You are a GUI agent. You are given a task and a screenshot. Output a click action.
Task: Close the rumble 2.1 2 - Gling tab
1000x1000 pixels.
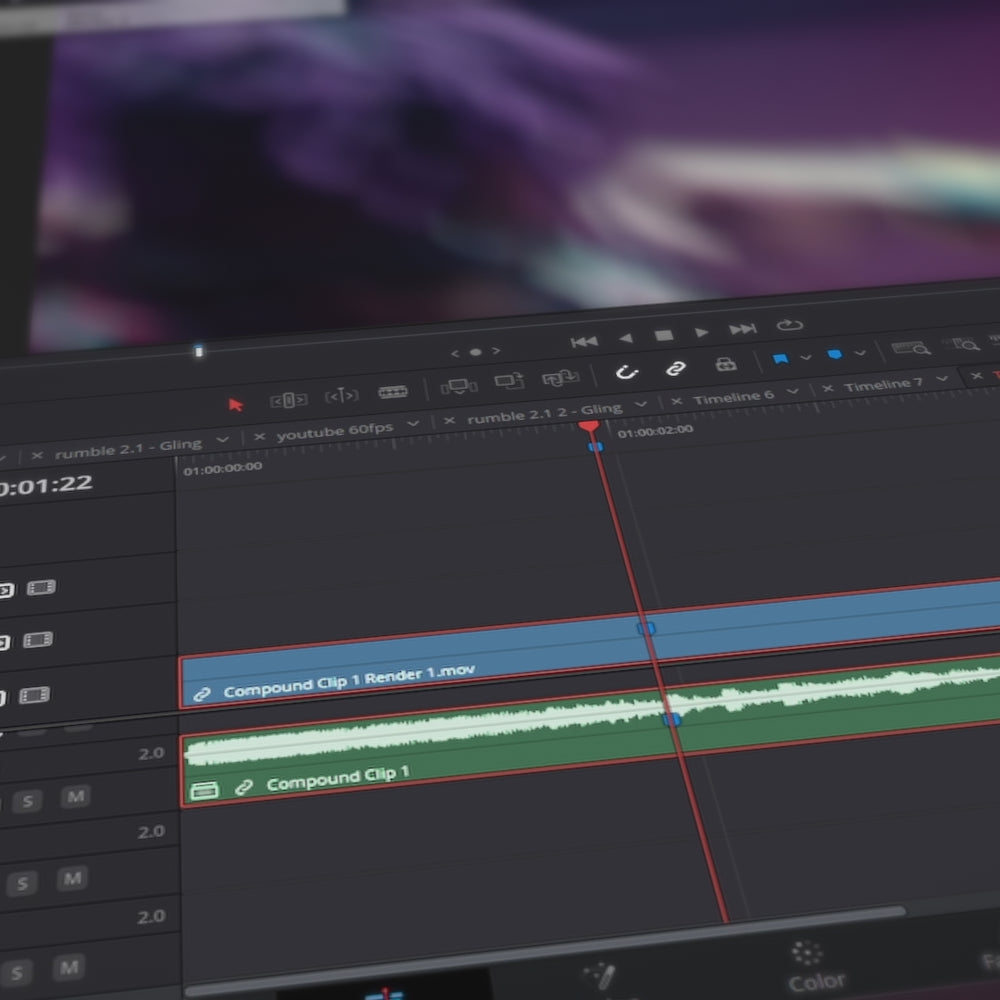(x=449, y=420)
